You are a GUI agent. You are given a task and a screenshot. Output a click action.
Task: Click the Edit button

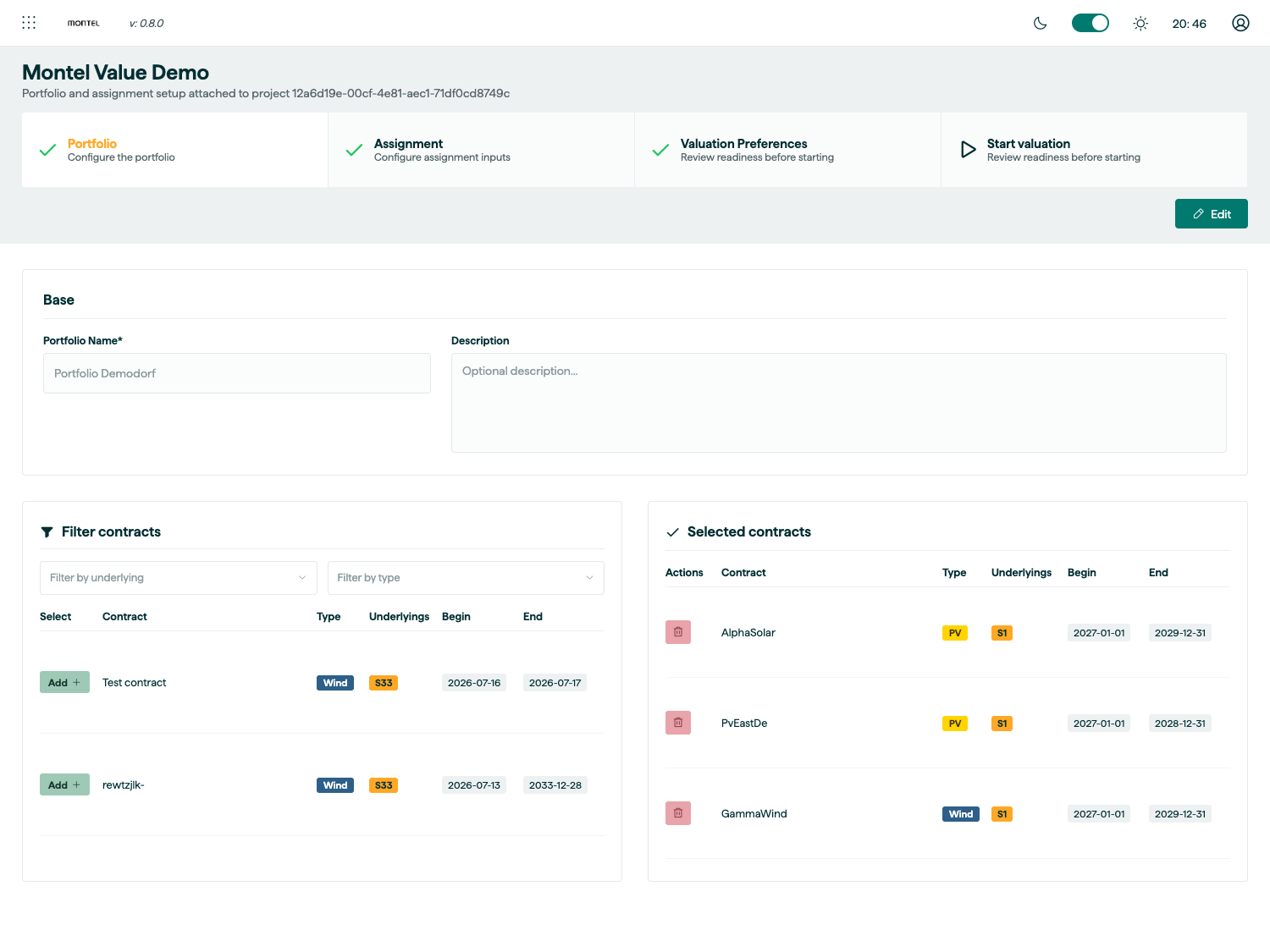1211,214
